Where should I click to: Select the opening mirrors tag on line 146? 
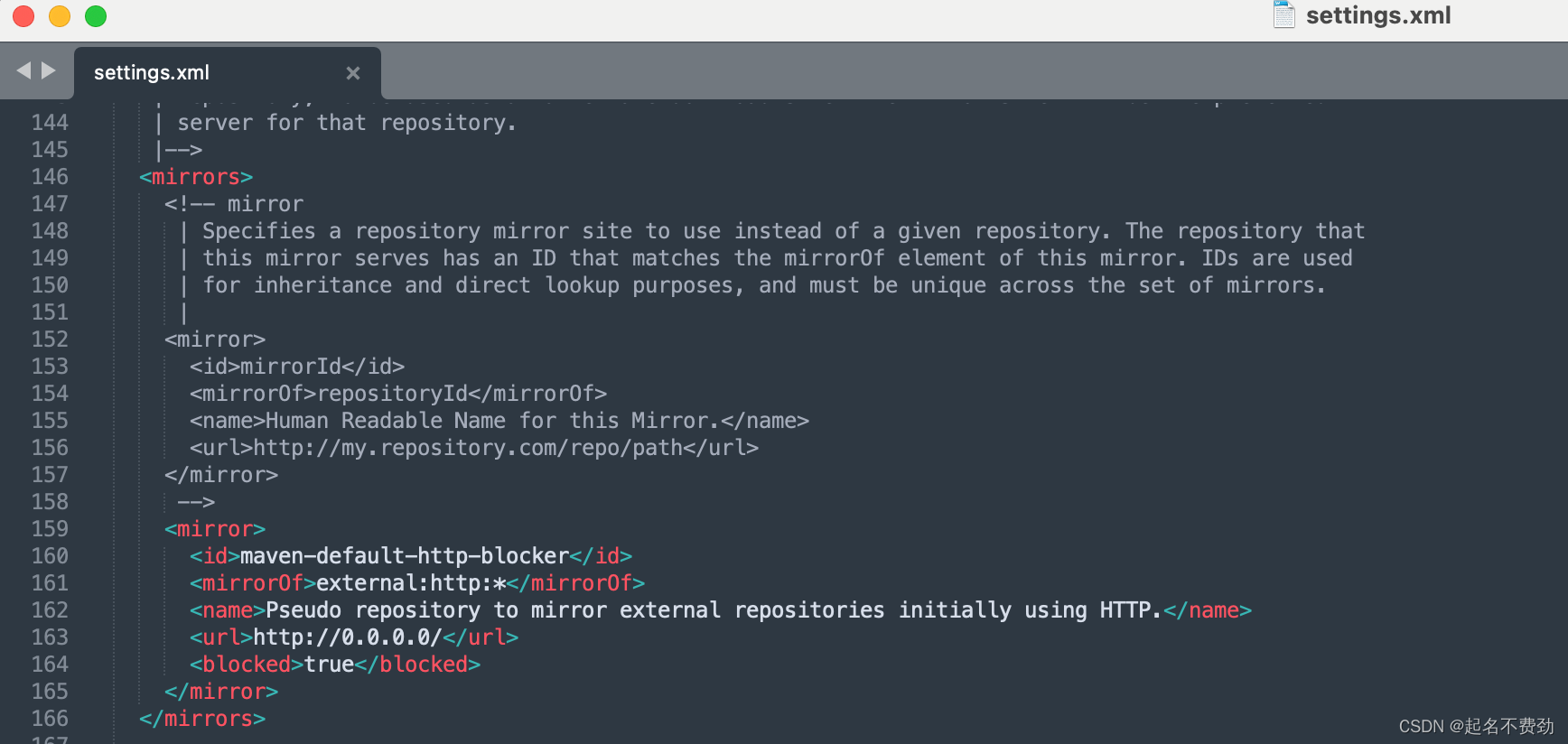tap(195, 177)
